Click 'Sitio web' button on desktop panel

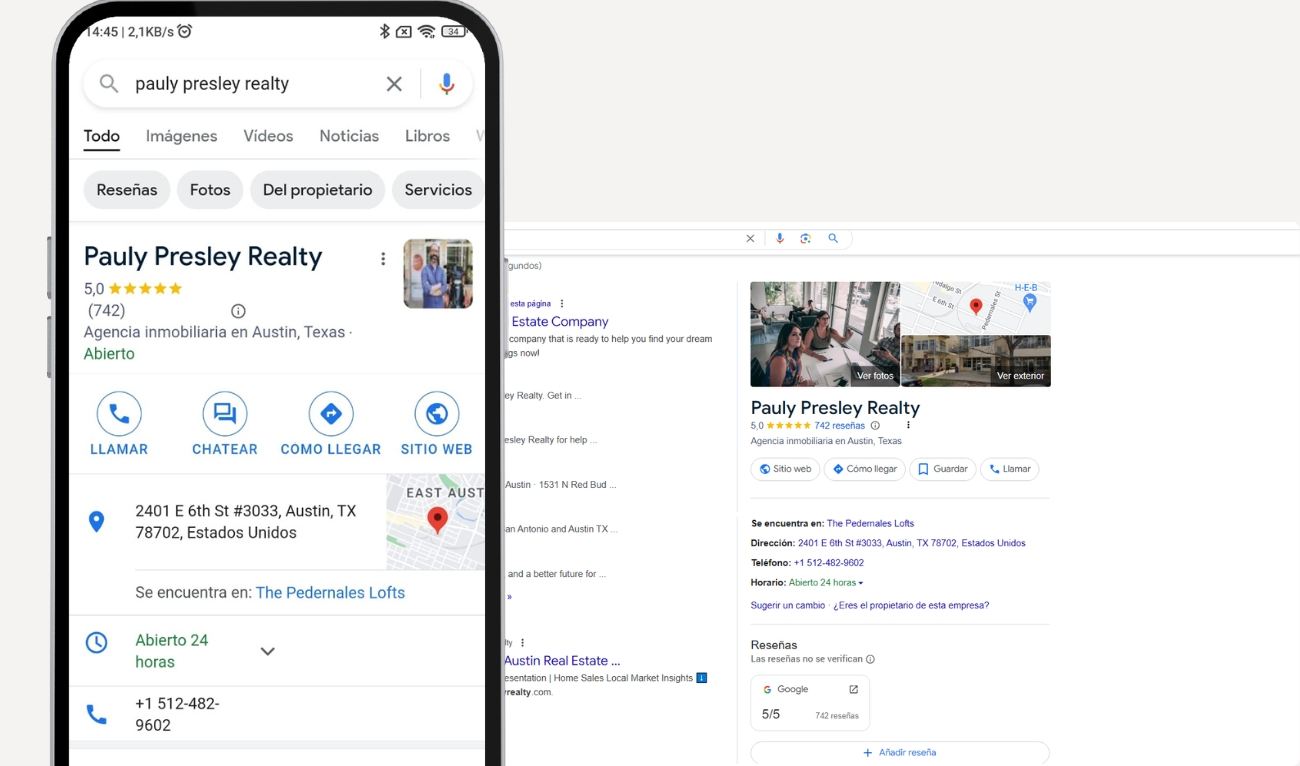[785, 469]
